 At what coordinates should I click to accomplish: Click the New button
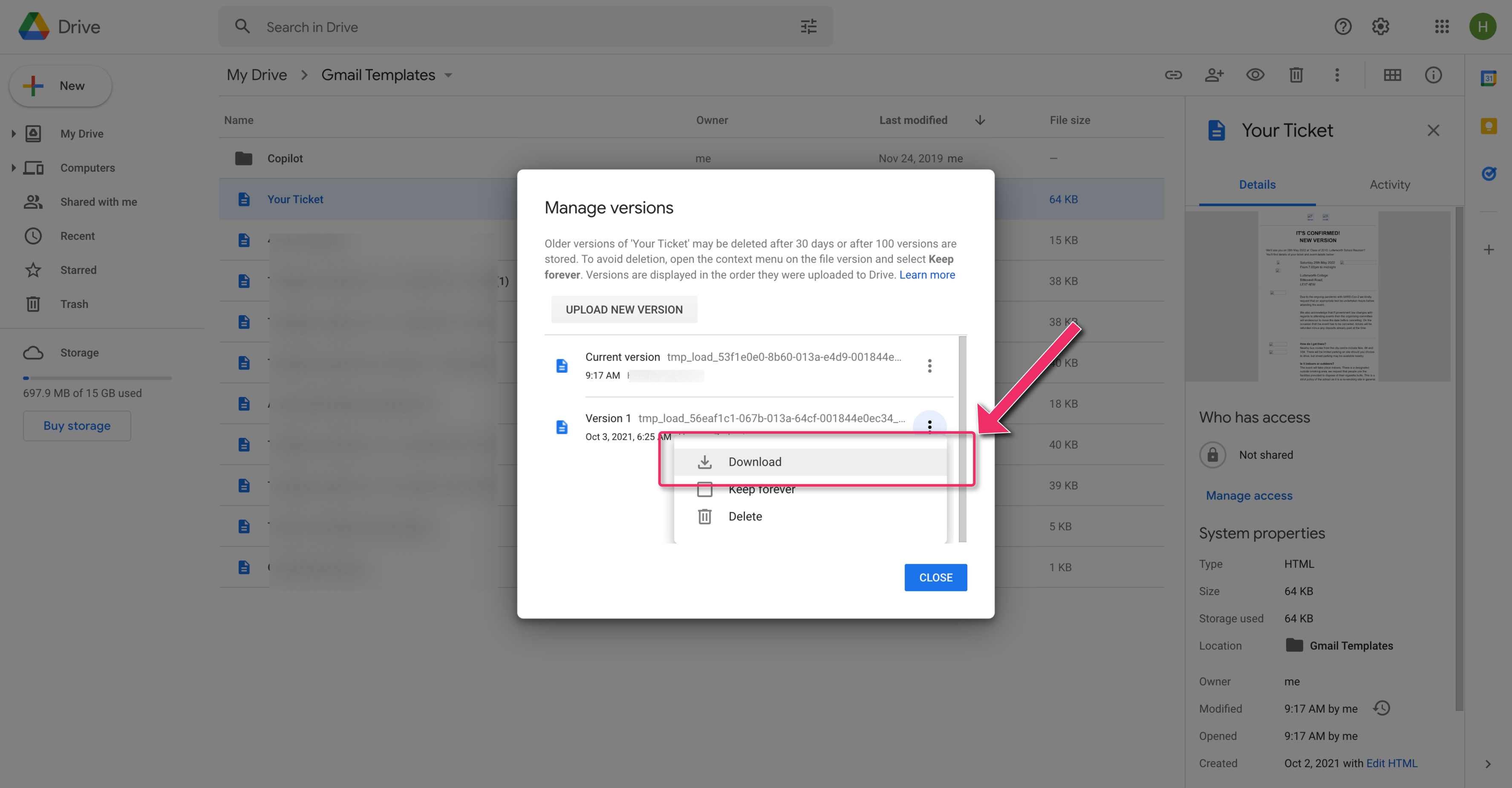[x=61, y=86]
